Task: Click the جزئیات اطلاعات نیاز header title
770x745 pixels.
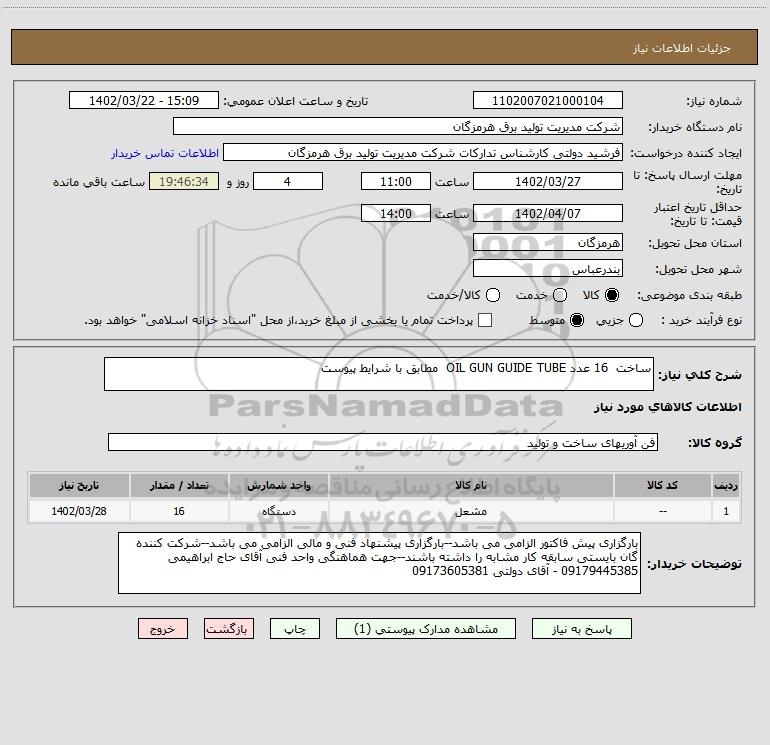Action: (x=682, y=48)
